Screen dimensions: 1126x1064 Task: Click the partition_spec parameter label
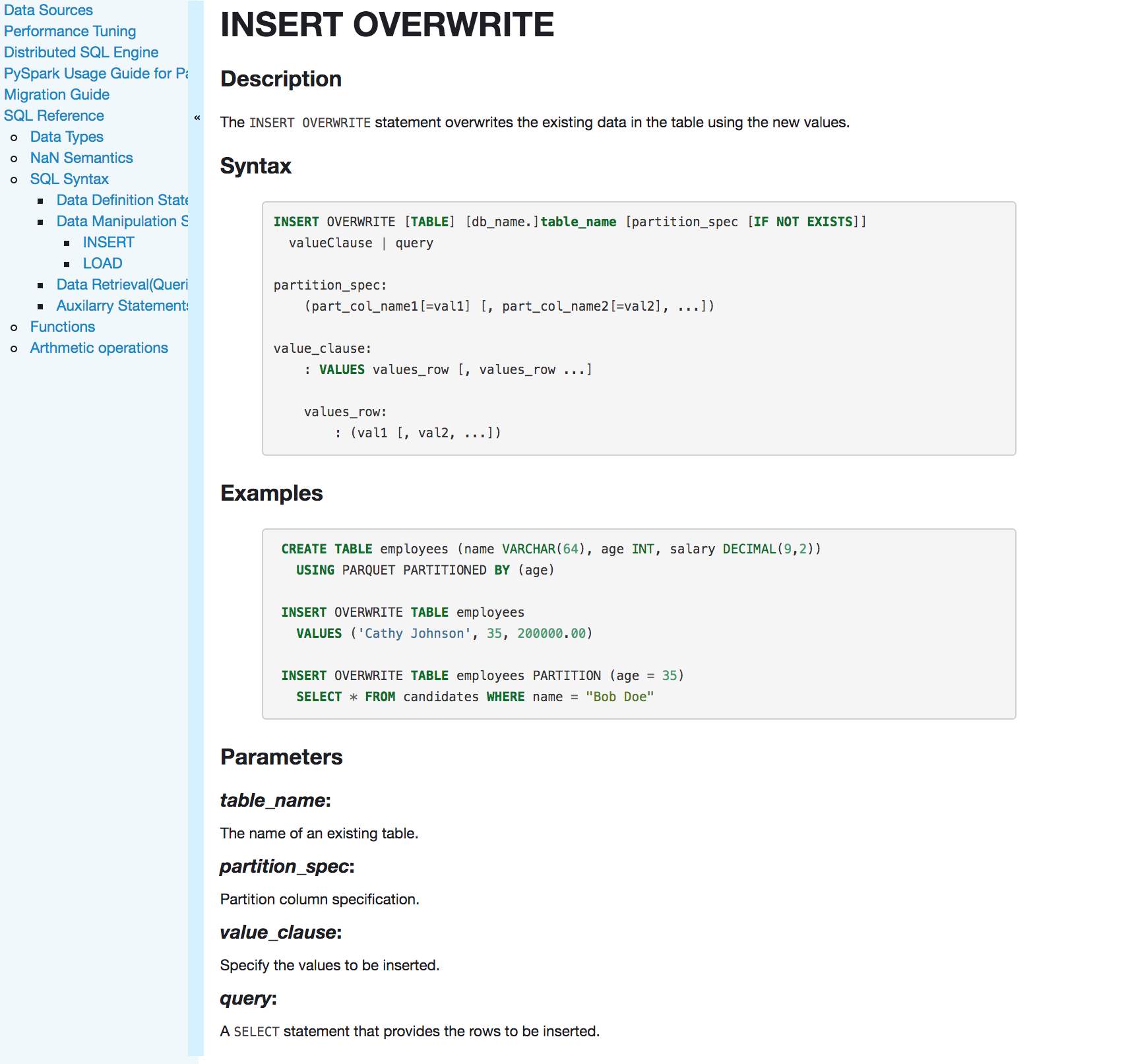tap(288, 866)
